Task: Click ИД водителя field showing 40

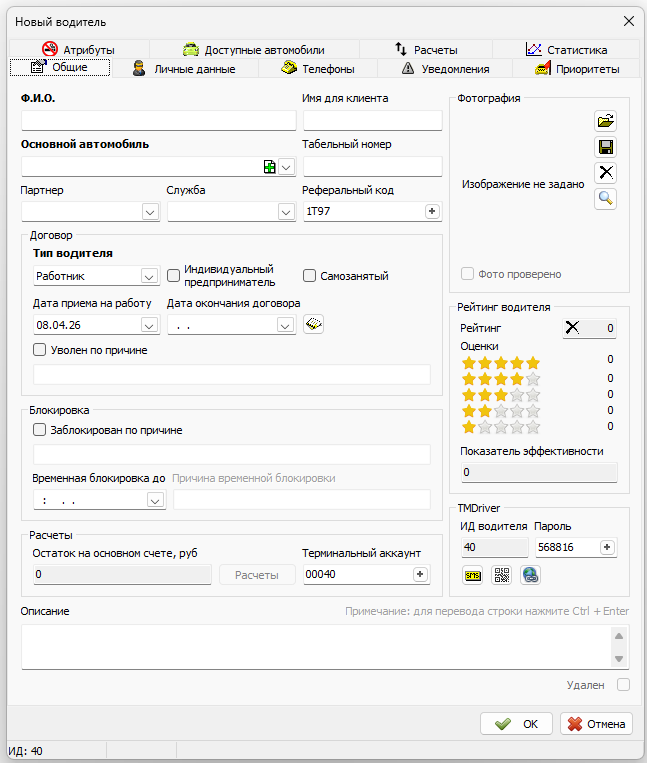Action: coord(494,547)
